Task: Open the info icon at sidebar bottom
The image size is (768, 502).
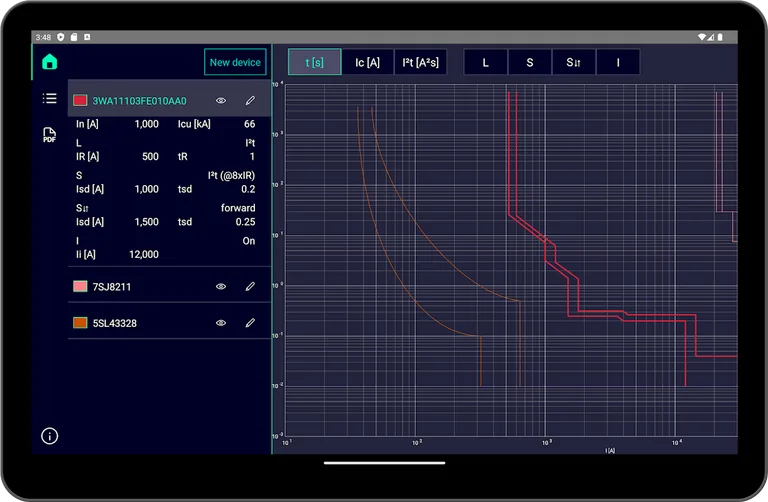Action: coord(49,436)
